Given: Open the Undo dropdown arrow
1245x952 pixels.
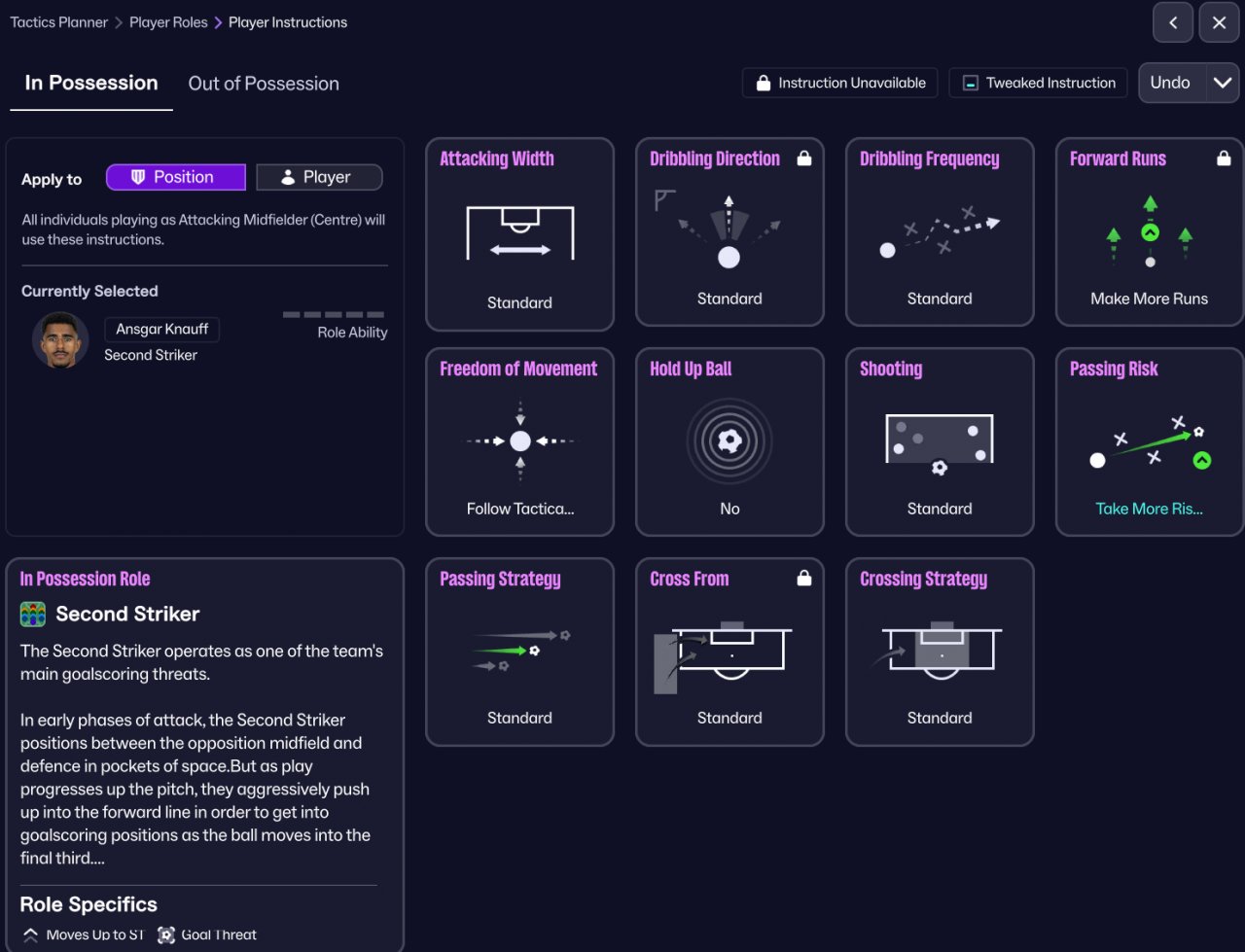Looking at the screenshot, I should (1223, 83).
